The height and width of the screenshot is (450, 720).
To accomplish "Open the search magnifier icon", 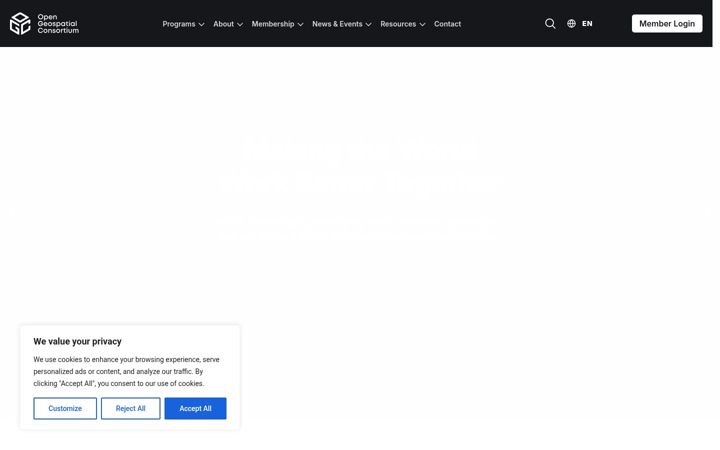I will click(550, 23).
